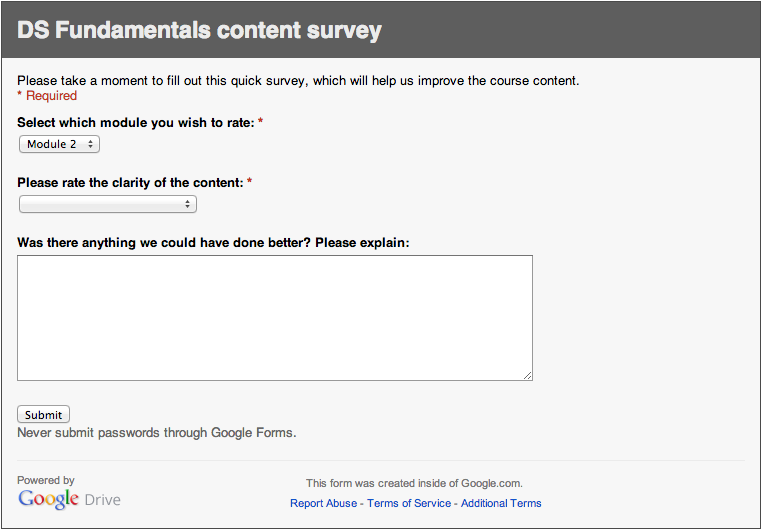Click "This form was created inside" text
Viewport: 763px width, 531px height.
[414, 483]
